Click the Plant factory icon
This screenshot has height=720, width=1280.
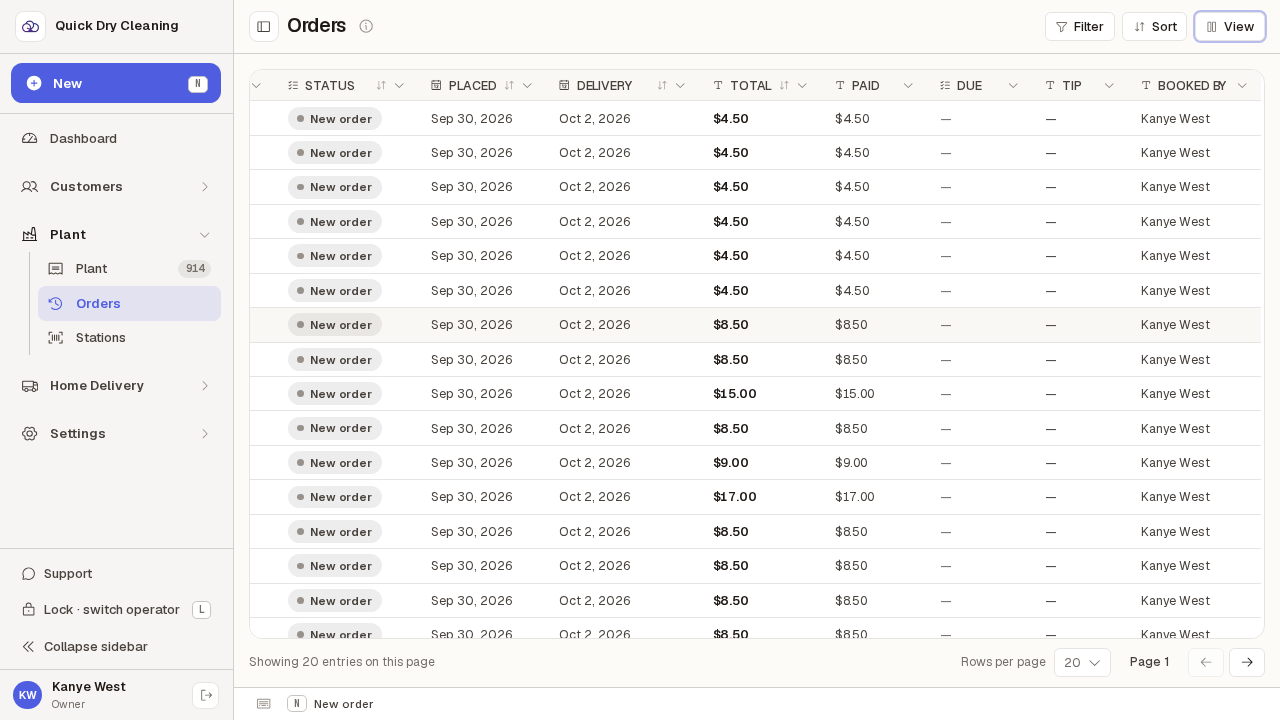30,234
